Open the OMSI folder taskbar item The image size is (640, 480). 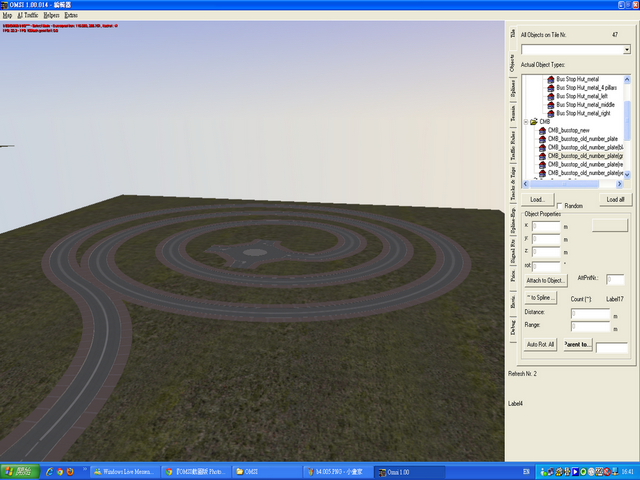[260, 471]
